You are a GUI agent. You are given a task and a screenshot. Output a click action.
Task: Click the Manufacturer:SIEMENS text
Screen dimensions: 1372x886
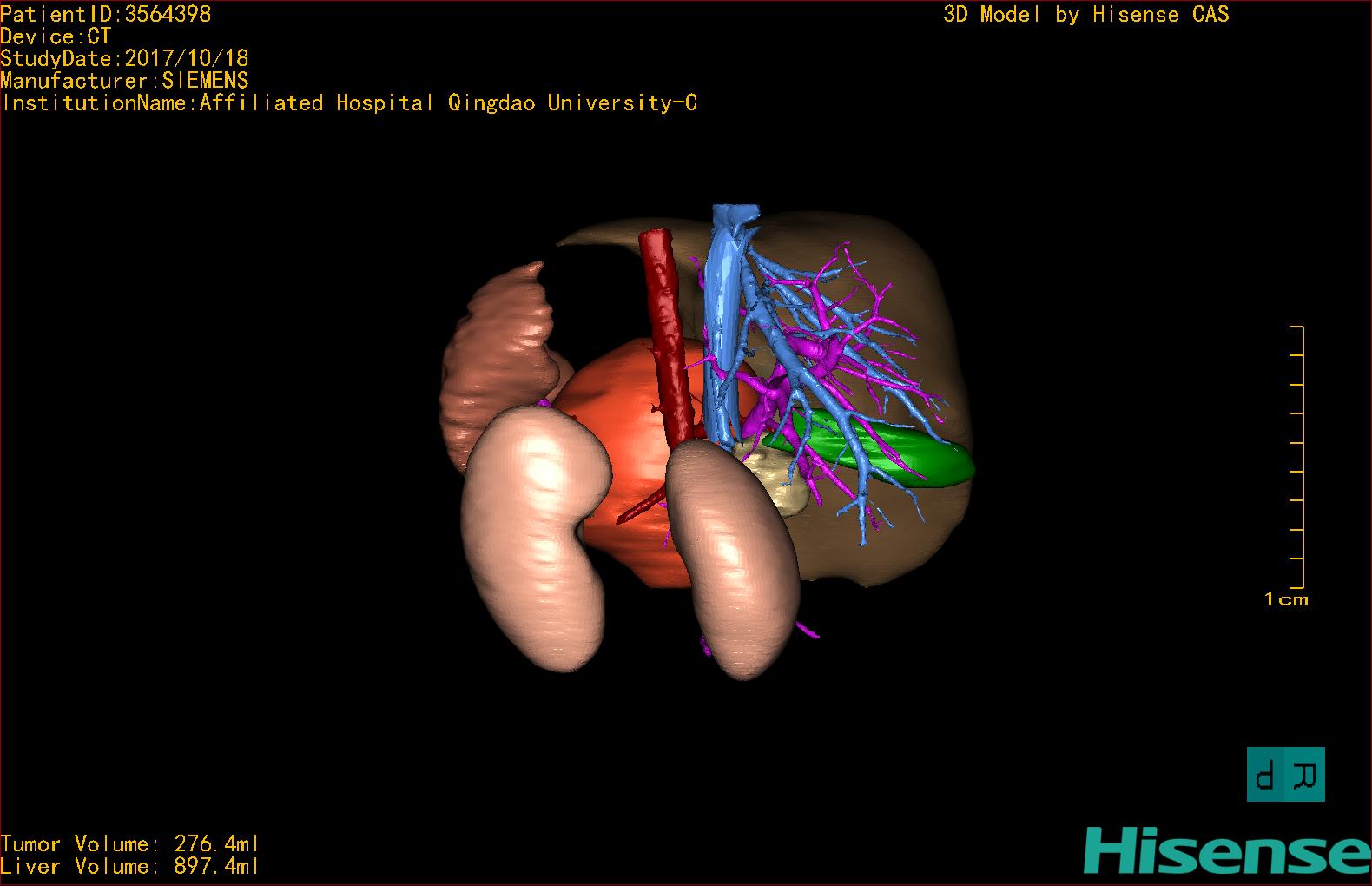(124, 81)
